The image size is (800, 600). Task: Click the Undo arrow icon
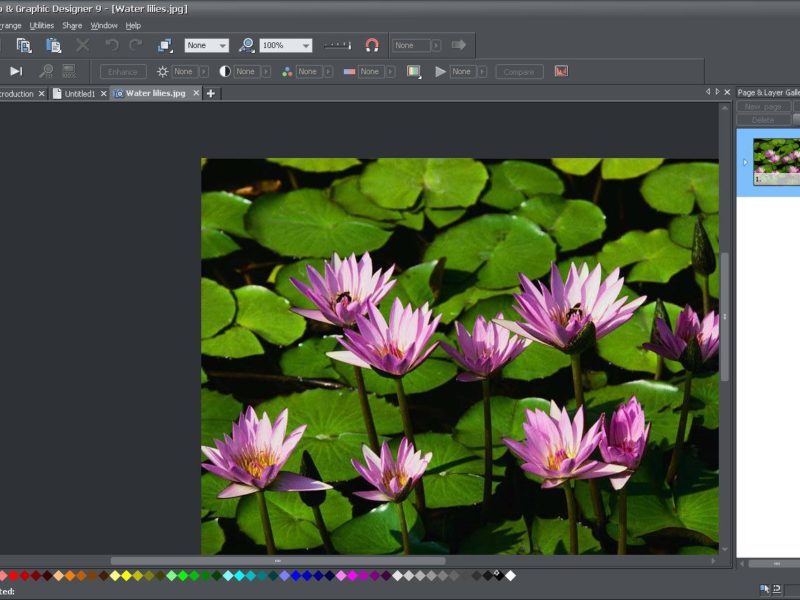(x=111, y=45)
